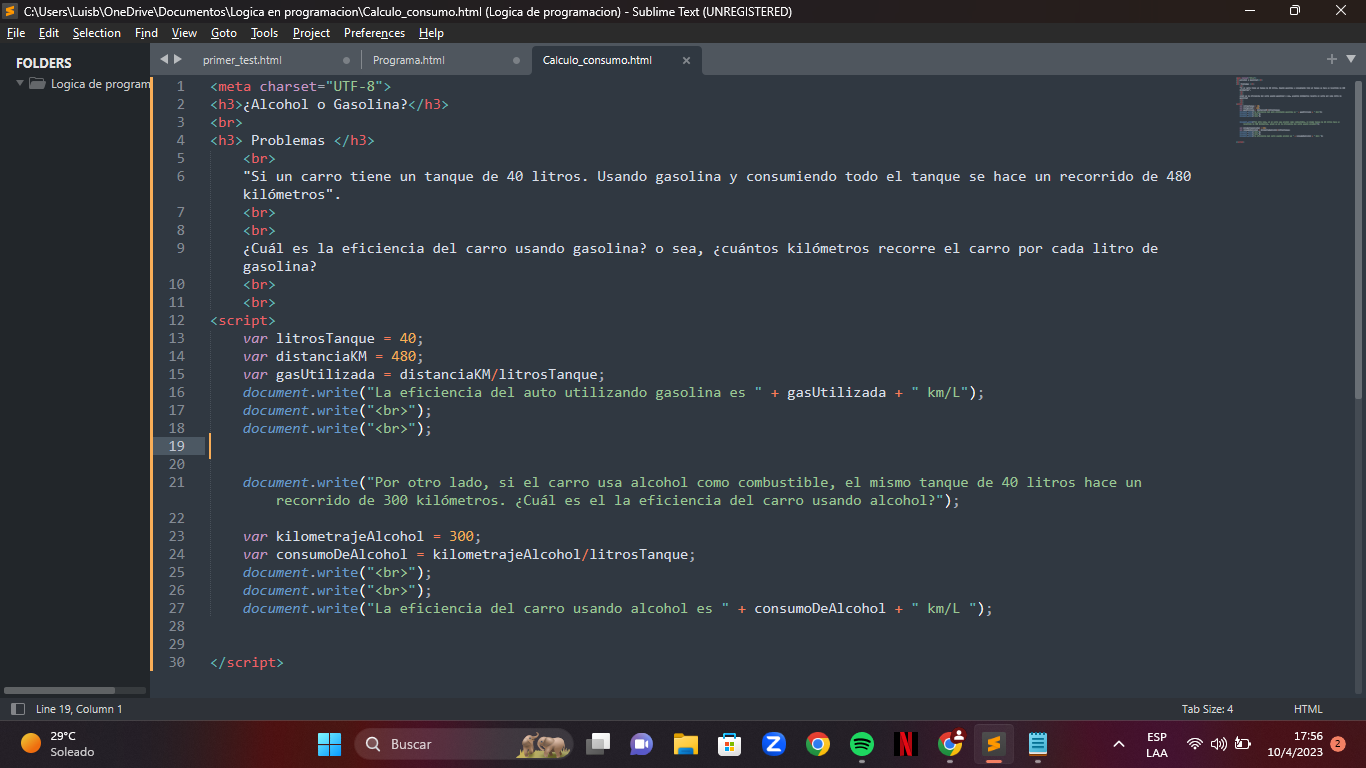Open the Find menu
This screenshot has height=768, width=1366.
pos(146,33)
